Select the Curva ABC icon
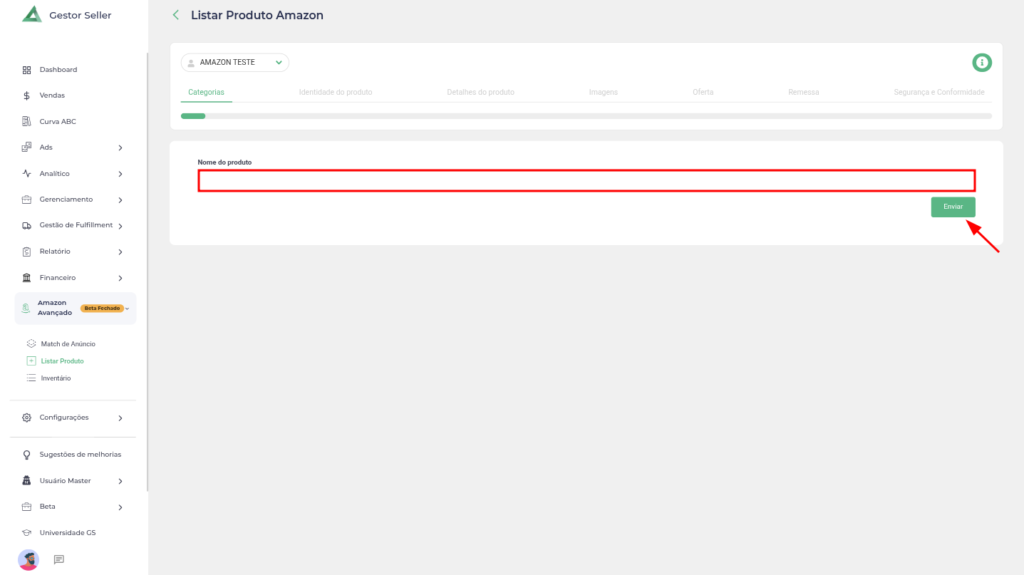 pyautogui.click(x=27, y=122)
